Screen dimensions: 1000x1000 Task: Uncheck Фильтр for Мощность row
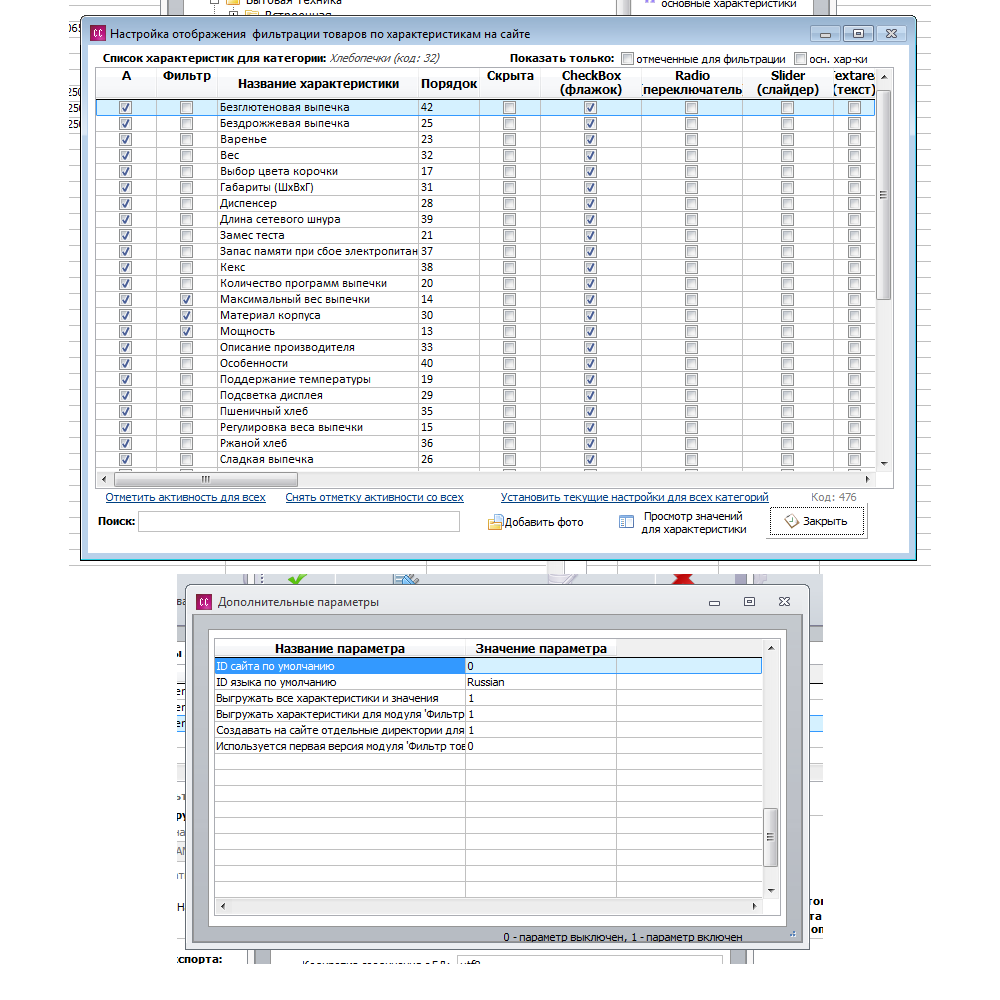point(186,331)
